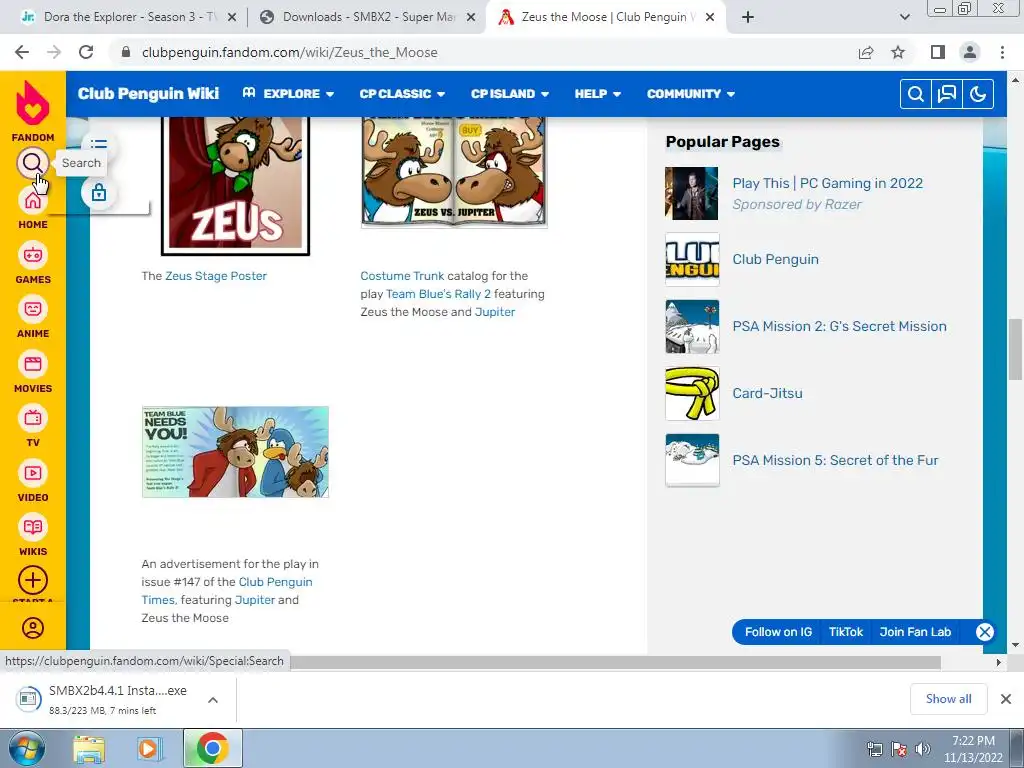View site security padlock info
This screenshot has width=1024, height=768.
(126, 52)
